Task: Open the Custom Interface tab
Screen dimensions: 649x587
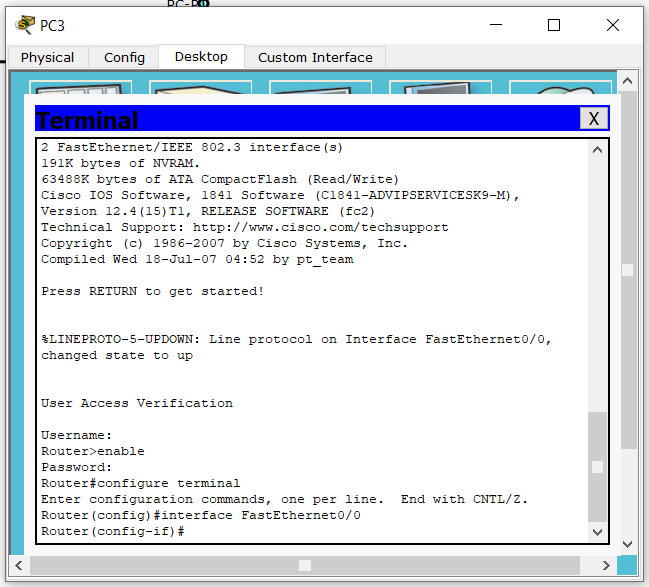Action: click(x=315, y=57)
